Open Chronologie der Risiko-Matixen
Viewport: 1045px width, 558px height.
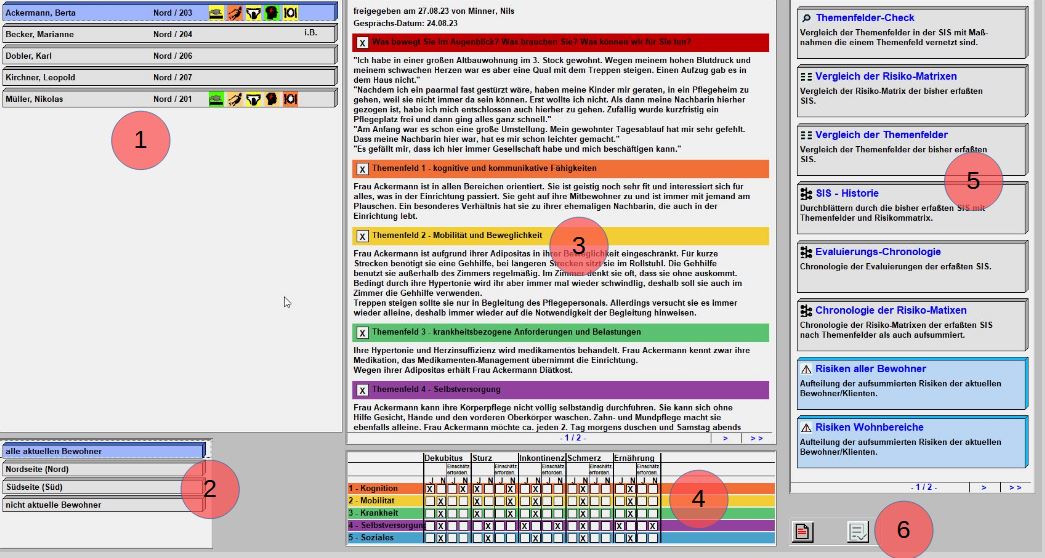912,324
